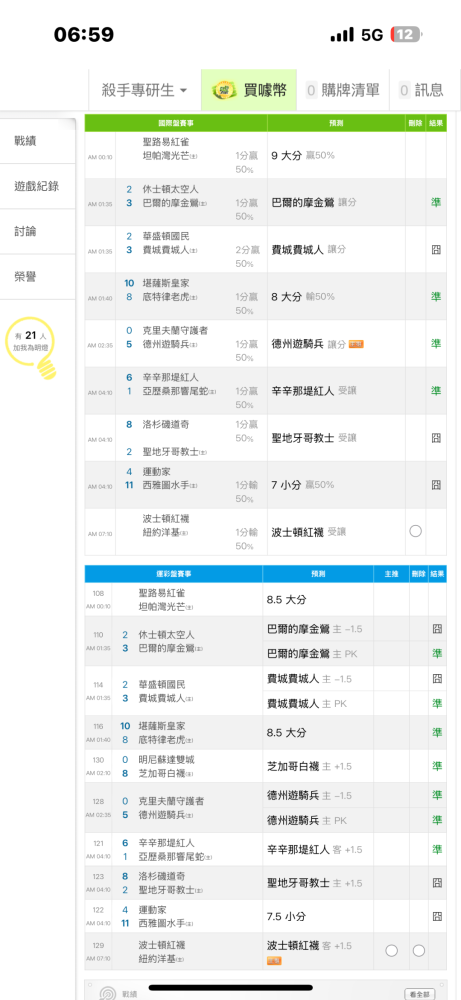Select delete circle for 波士頓紅襪 受讓 prediction

pos(416,531)
